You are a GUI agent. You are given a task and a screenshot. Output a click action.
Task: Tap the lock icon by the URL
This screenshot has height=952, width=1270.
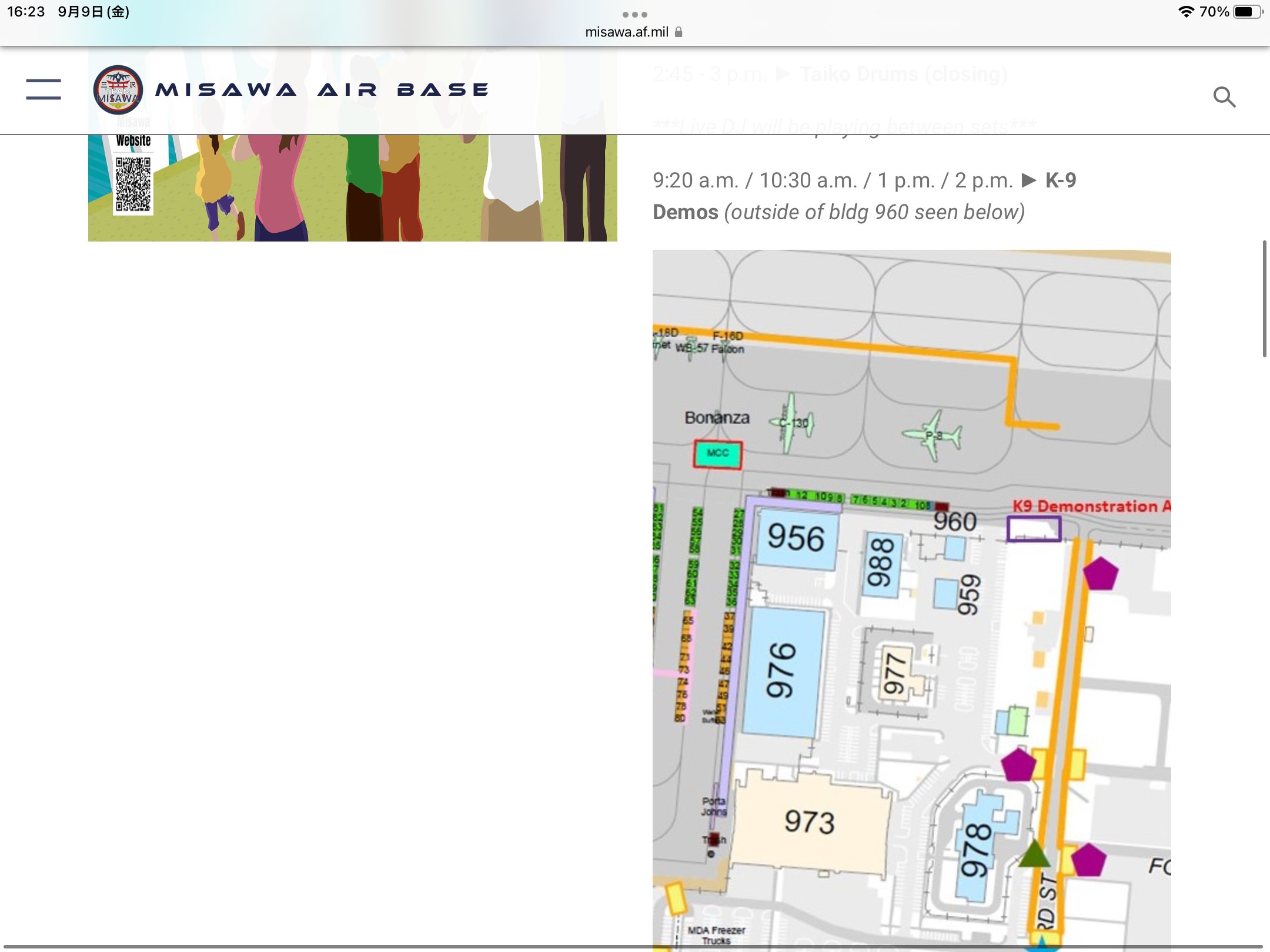point(679,32)
